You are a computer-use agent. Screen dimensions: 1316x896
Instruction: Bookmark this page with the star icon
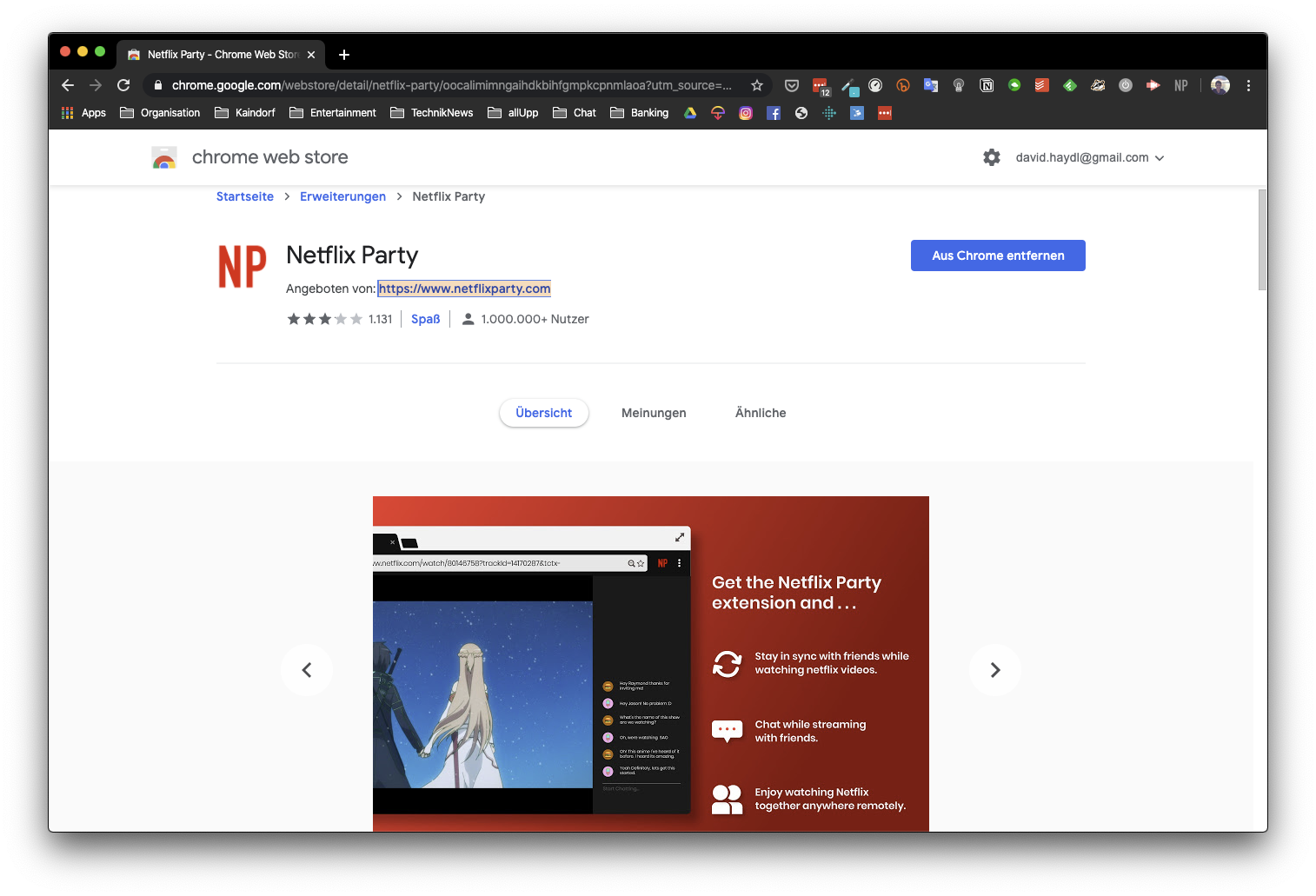click(757, 85)
